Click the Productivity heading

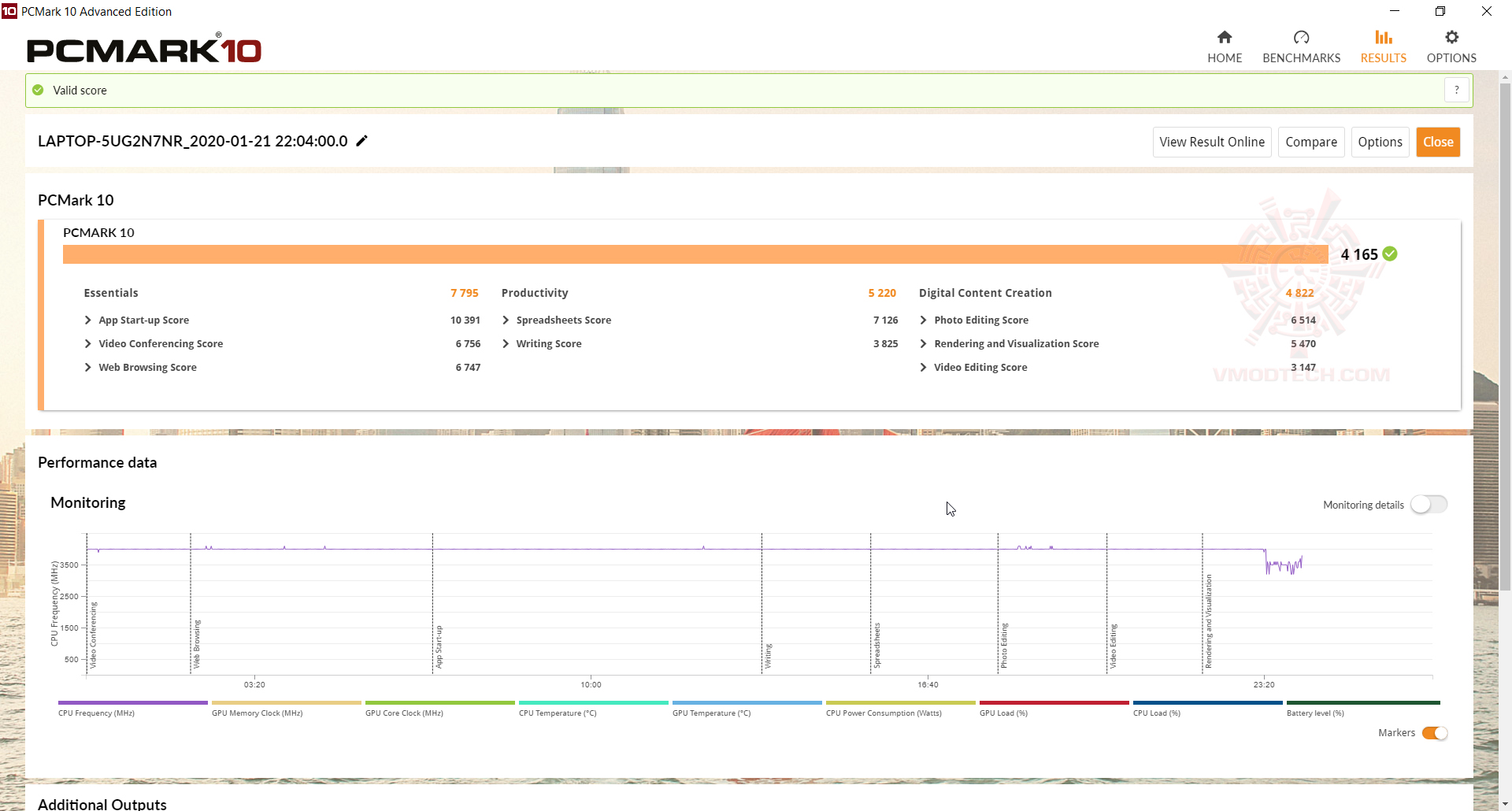click(535, 293)
